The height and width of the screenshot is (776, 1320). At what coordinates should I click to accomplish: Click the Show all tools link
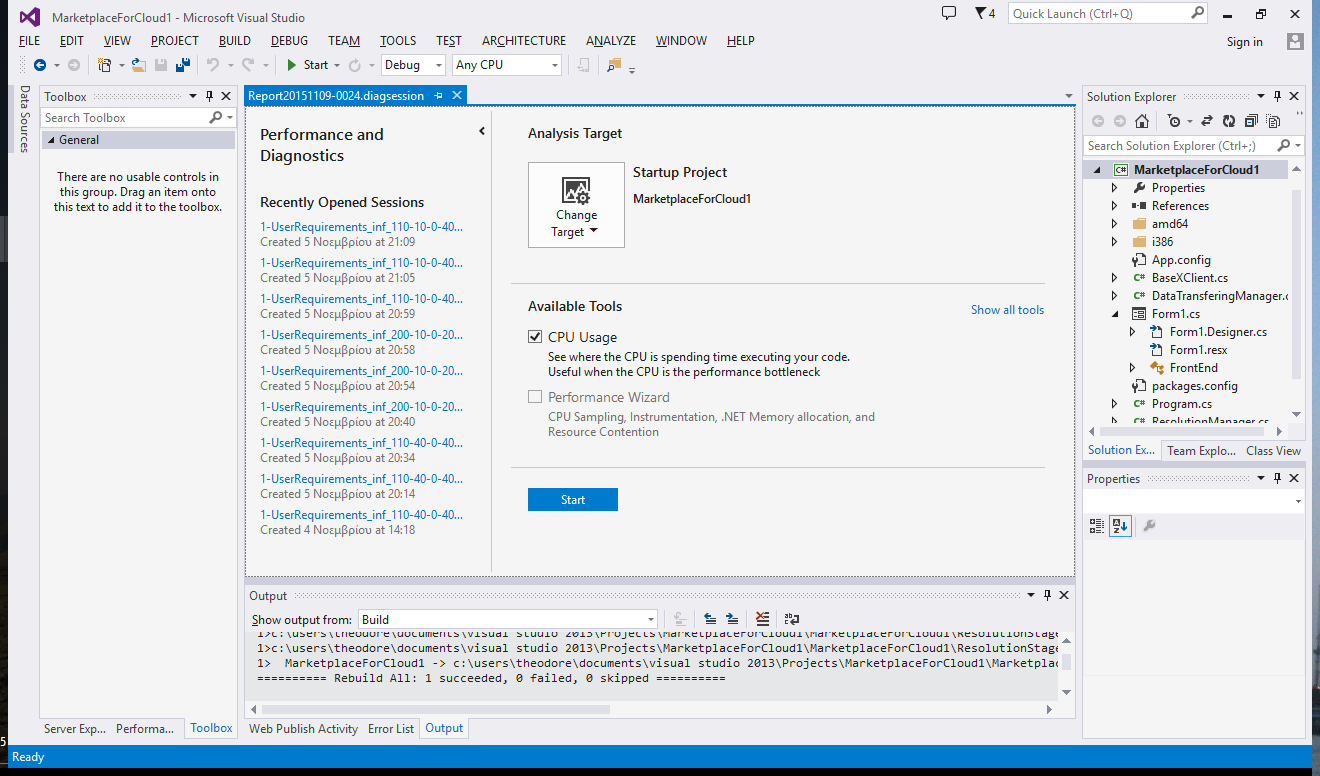click(x=1007, y=310)
